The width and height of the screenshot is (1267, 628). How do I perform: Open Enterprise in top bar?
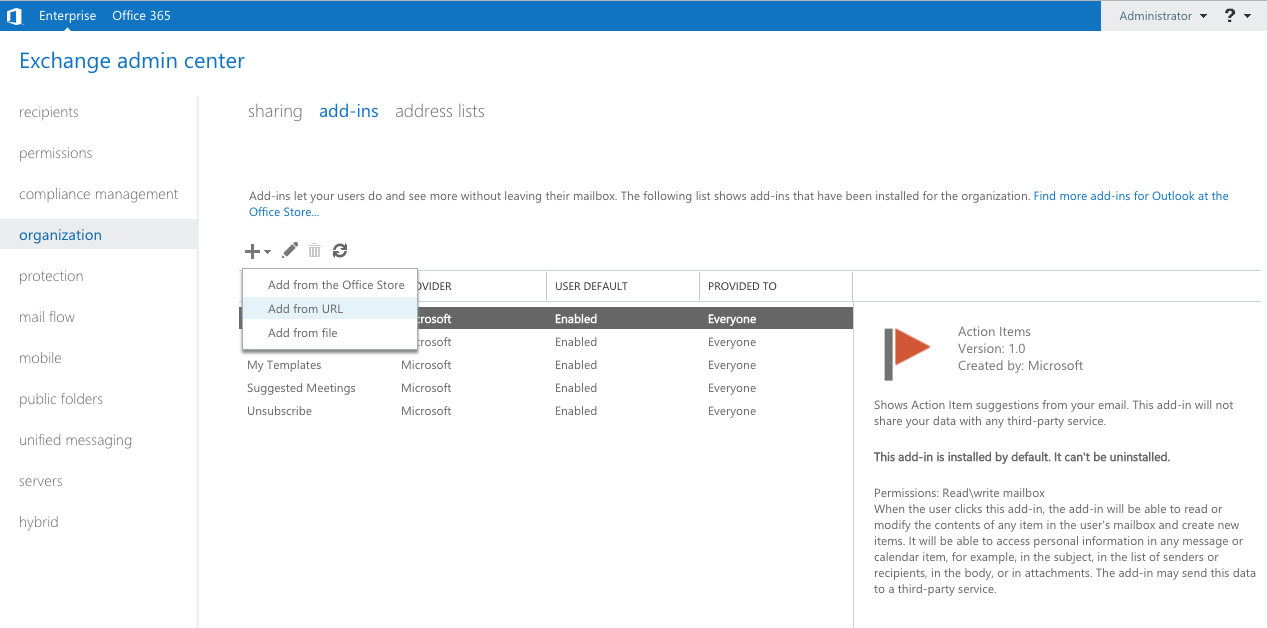(x=68, y=16)
